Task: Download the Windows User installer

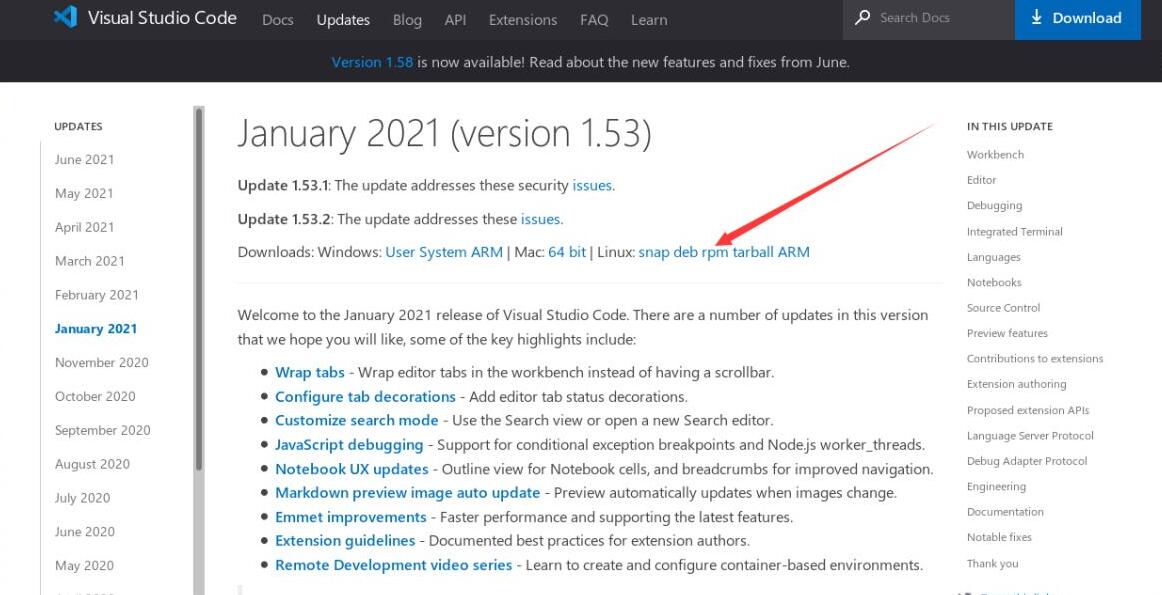Action: click(x=402, y=252)
